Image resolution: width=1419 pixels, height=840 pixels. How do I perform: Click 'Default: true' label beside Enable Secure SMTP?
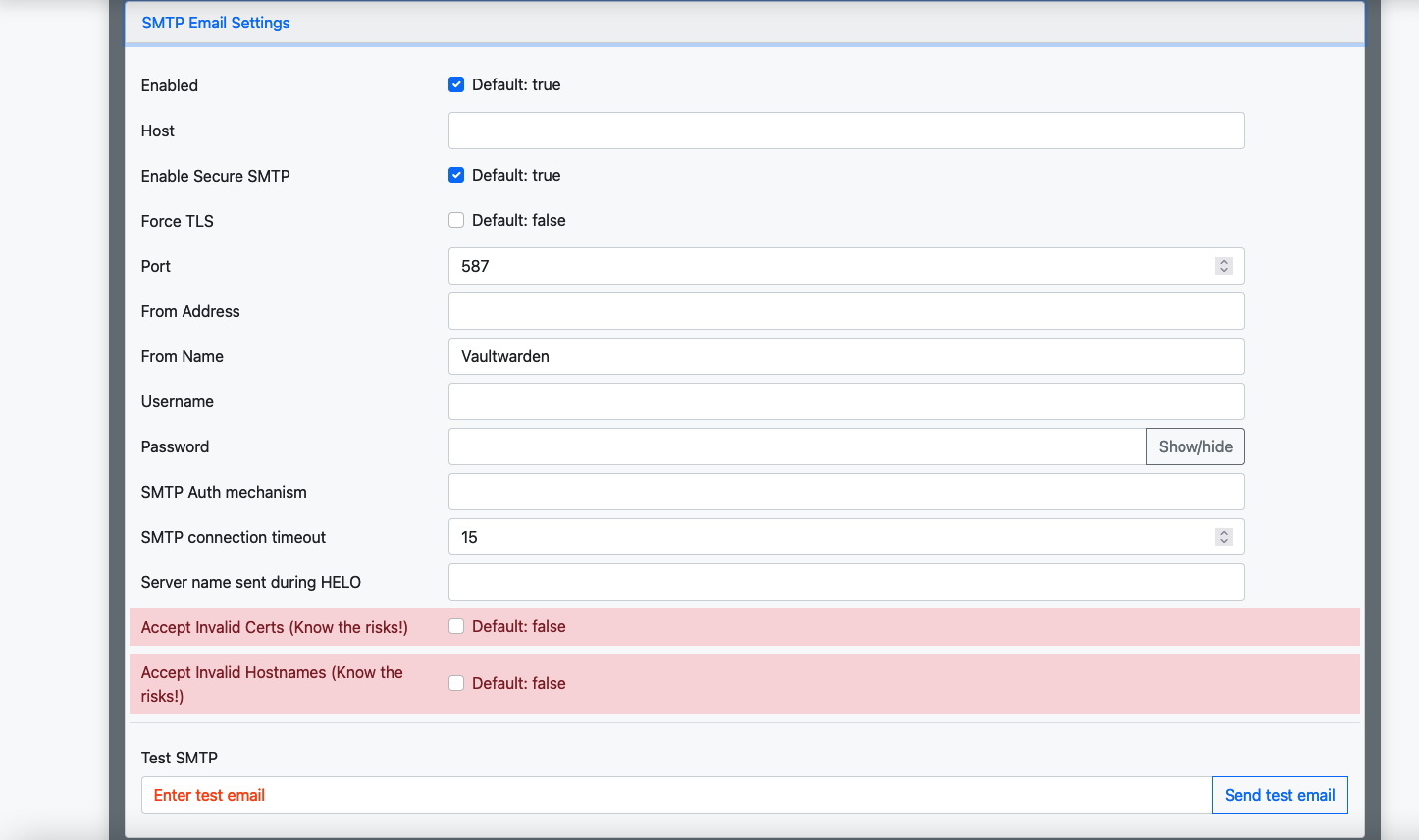pyautogui.click(x=516, y=175)
